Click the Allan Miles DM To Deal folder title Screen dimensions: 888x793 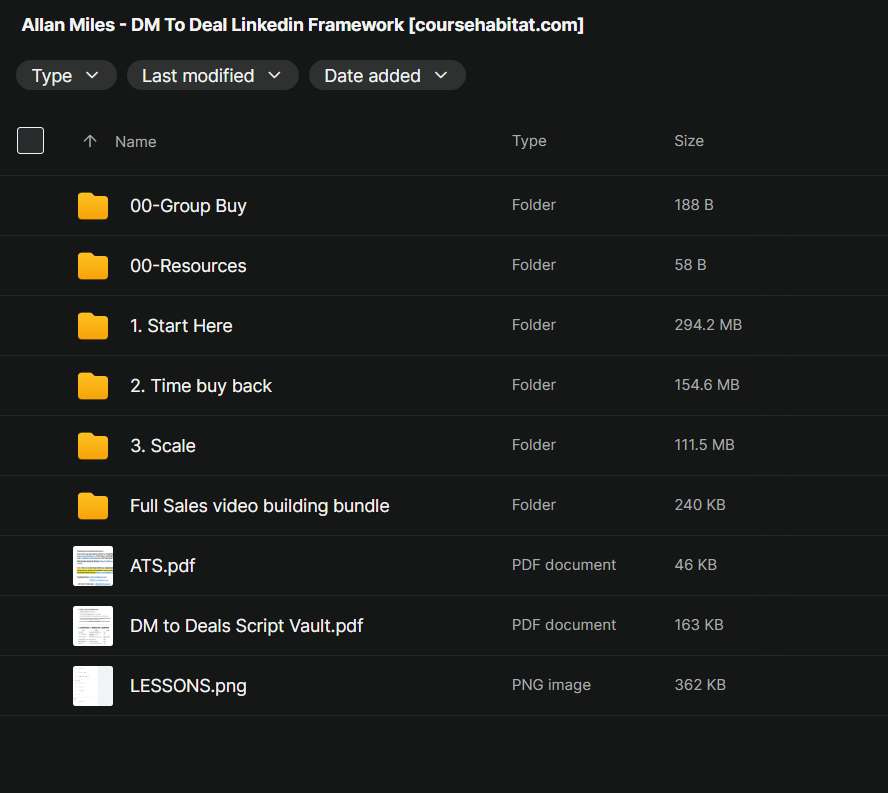(302, 25)
